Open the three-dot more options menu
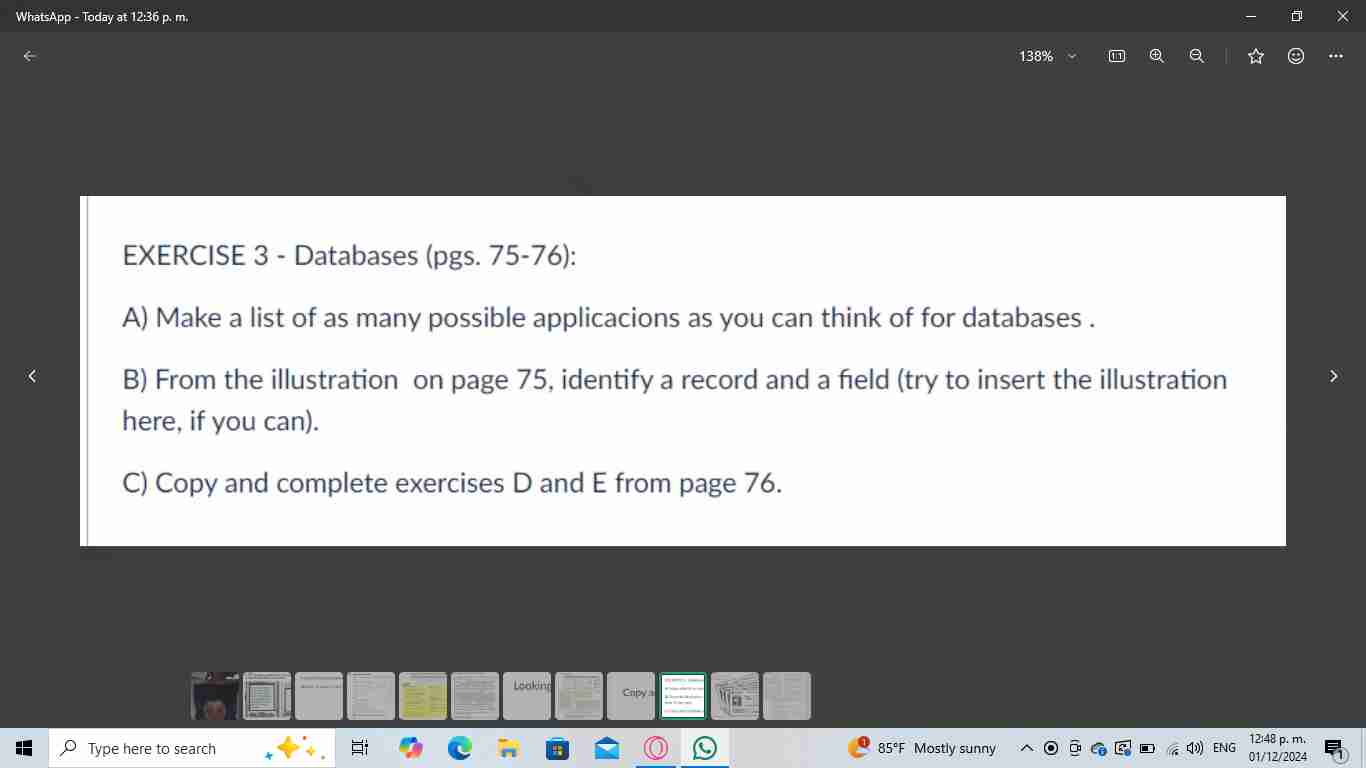This screenshot has height=768, width=1366. [1336, 56]
